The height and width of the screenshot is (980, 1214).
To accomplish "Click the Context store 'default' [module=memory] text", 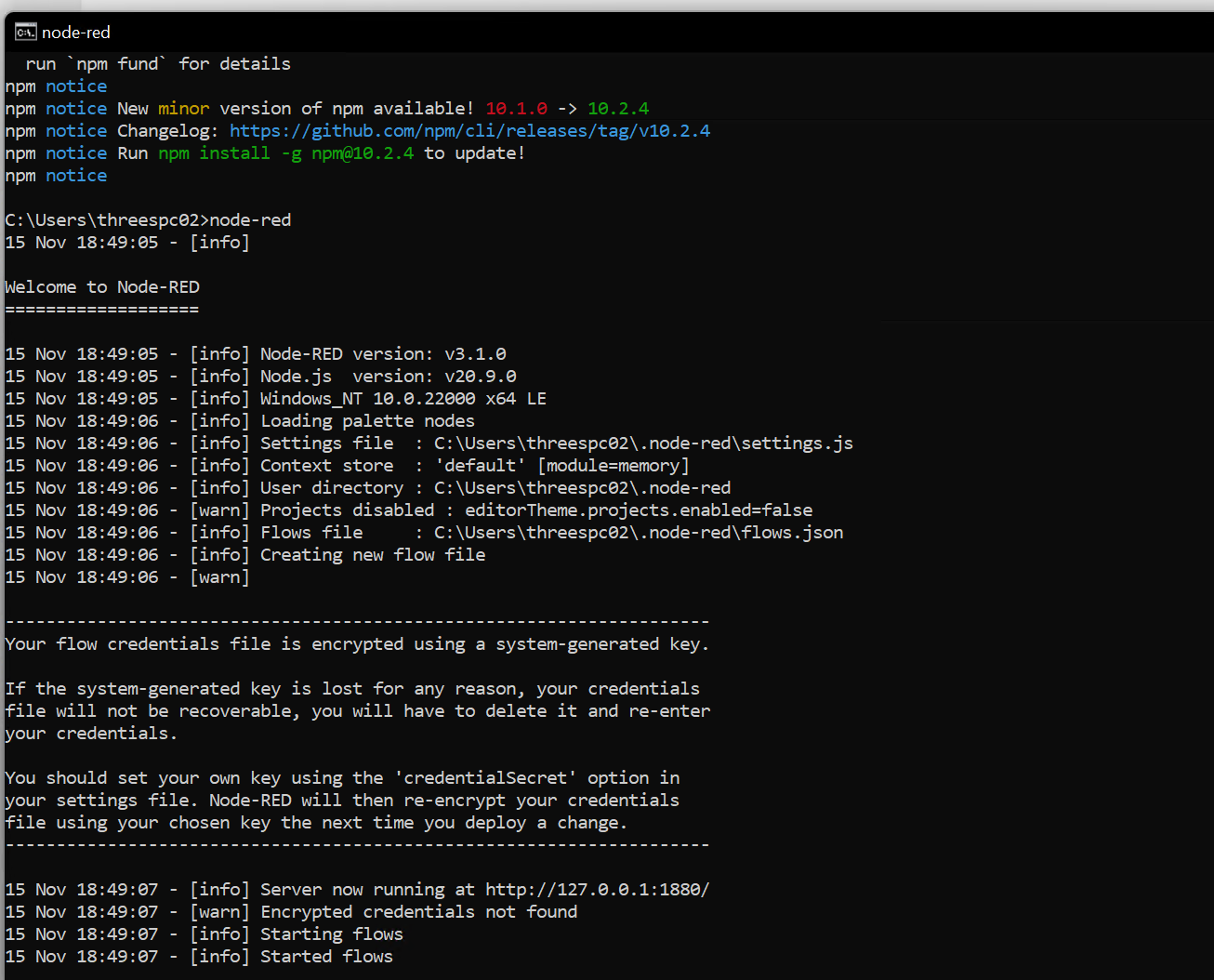I will (561, 466).
